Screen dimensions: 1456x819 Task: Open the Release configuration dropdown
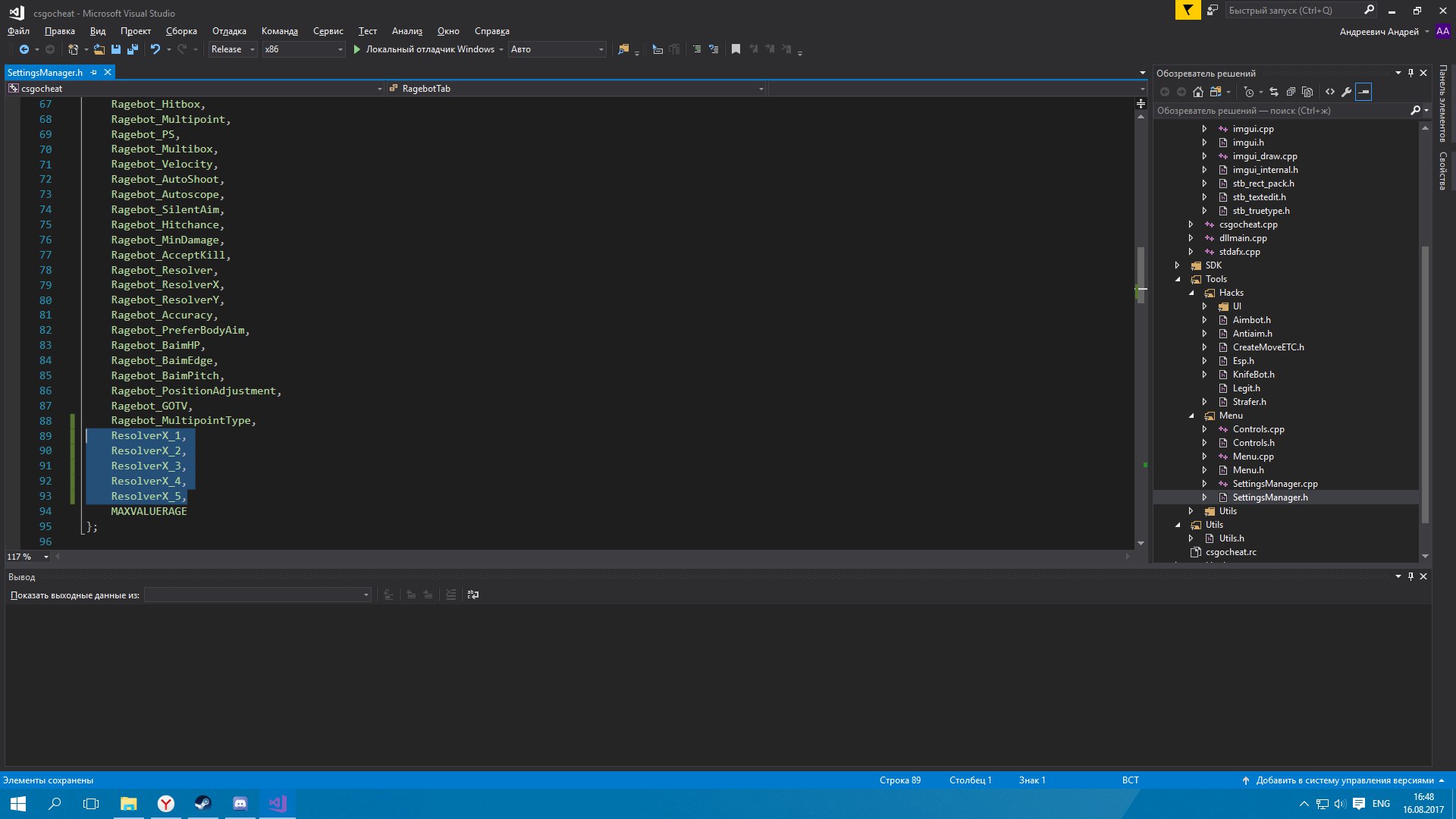point(233,49)
